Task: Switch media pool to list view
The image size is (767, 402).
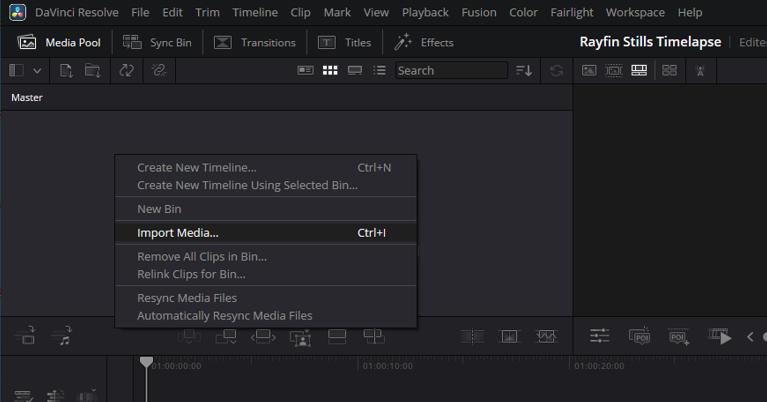Action: pos(379,71)
